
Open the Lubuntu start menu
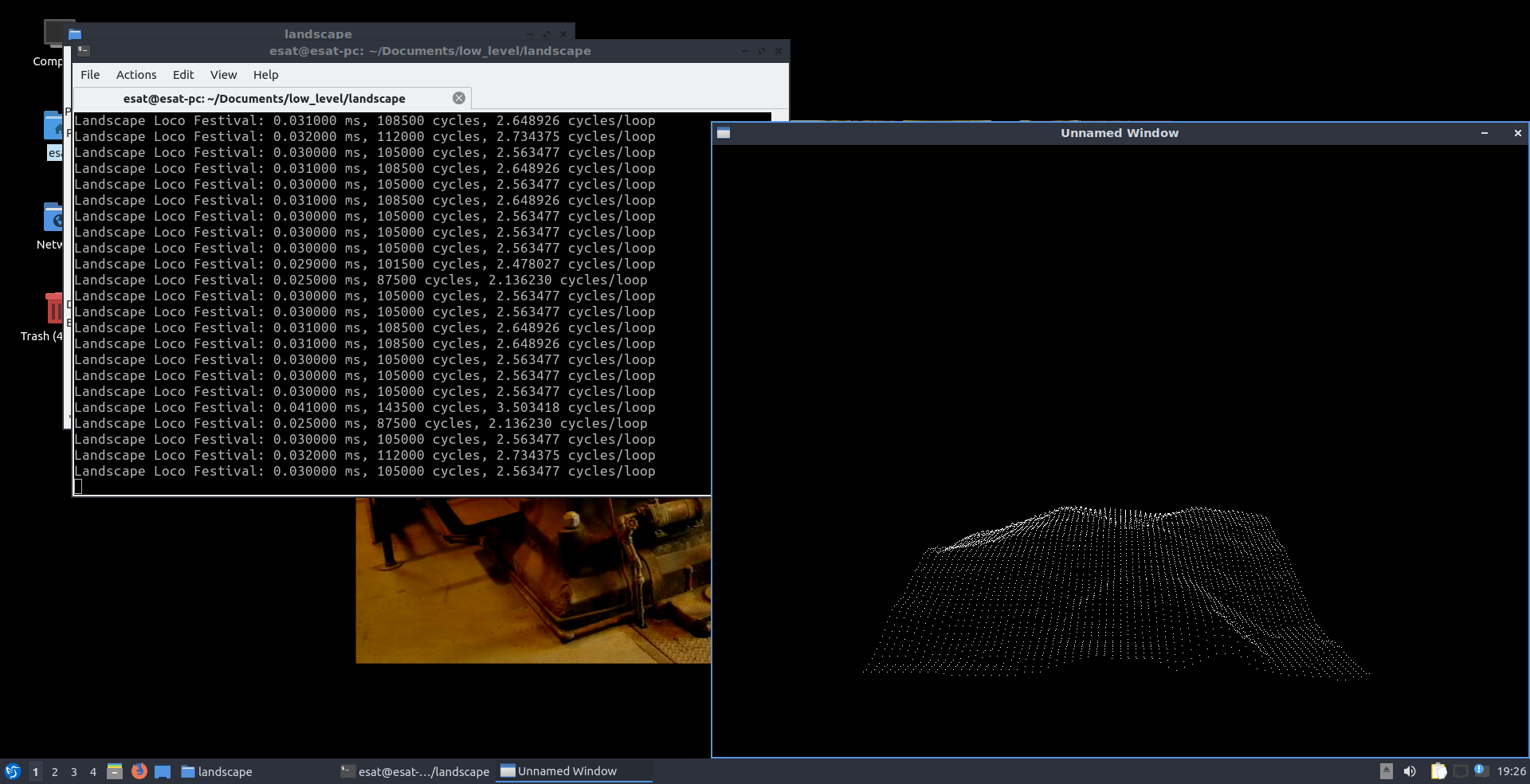tap(12, 771)
